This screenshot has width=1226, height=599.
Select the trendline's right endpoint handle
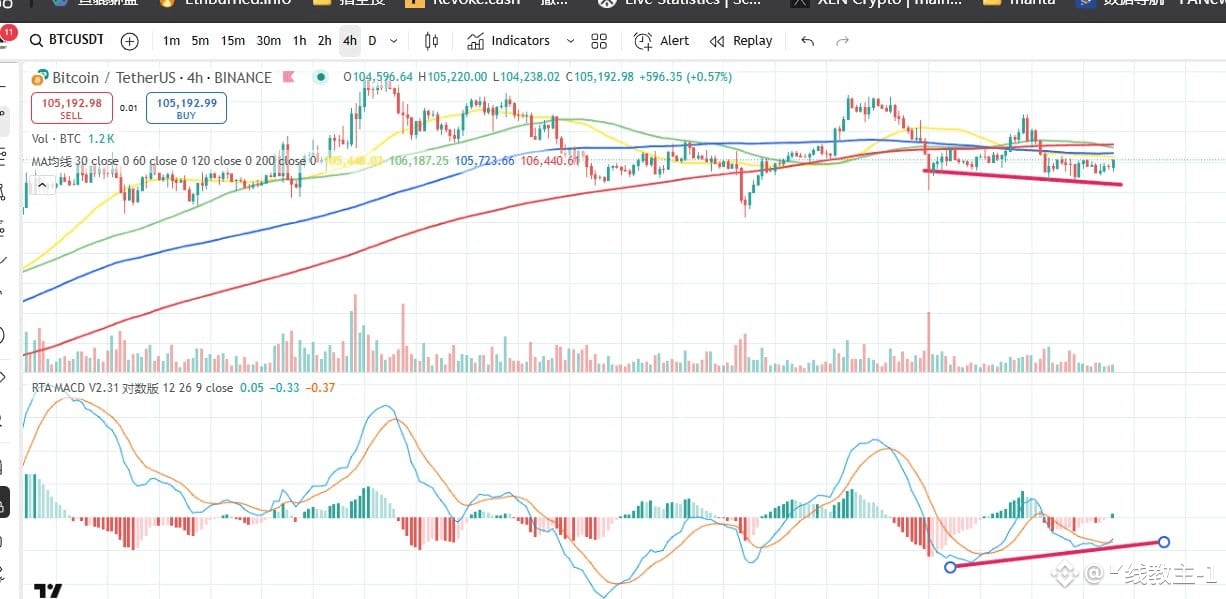pos(1164,542)
